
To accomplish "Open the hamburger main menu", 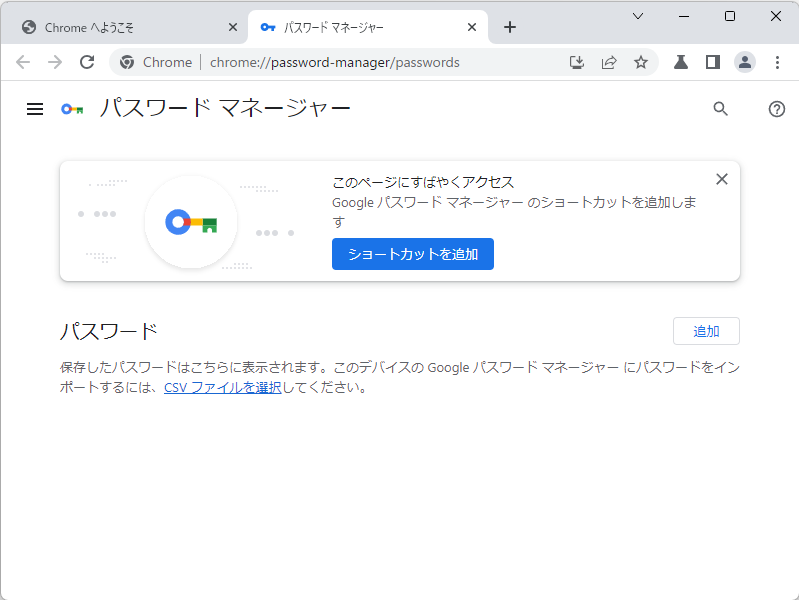I will click(35, 109).
